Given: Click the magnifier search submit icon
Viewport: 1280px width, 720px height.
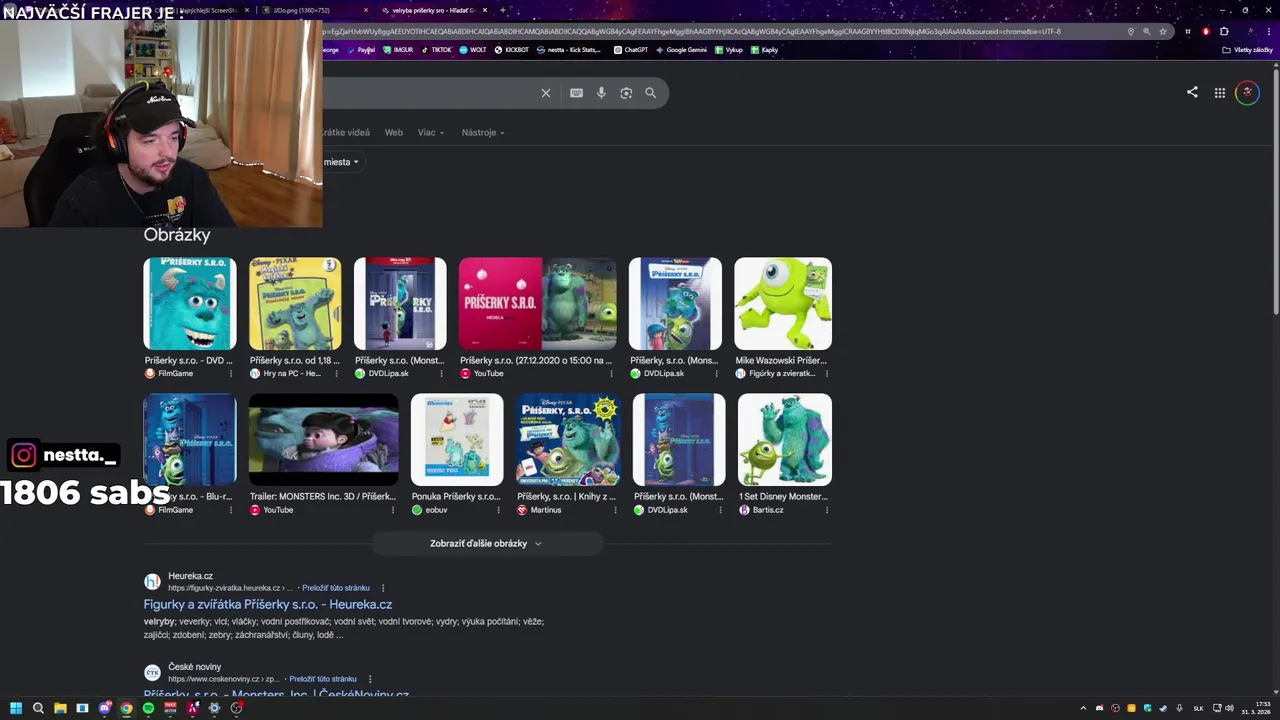Looking at the screenshot, I should pos(651,93).
